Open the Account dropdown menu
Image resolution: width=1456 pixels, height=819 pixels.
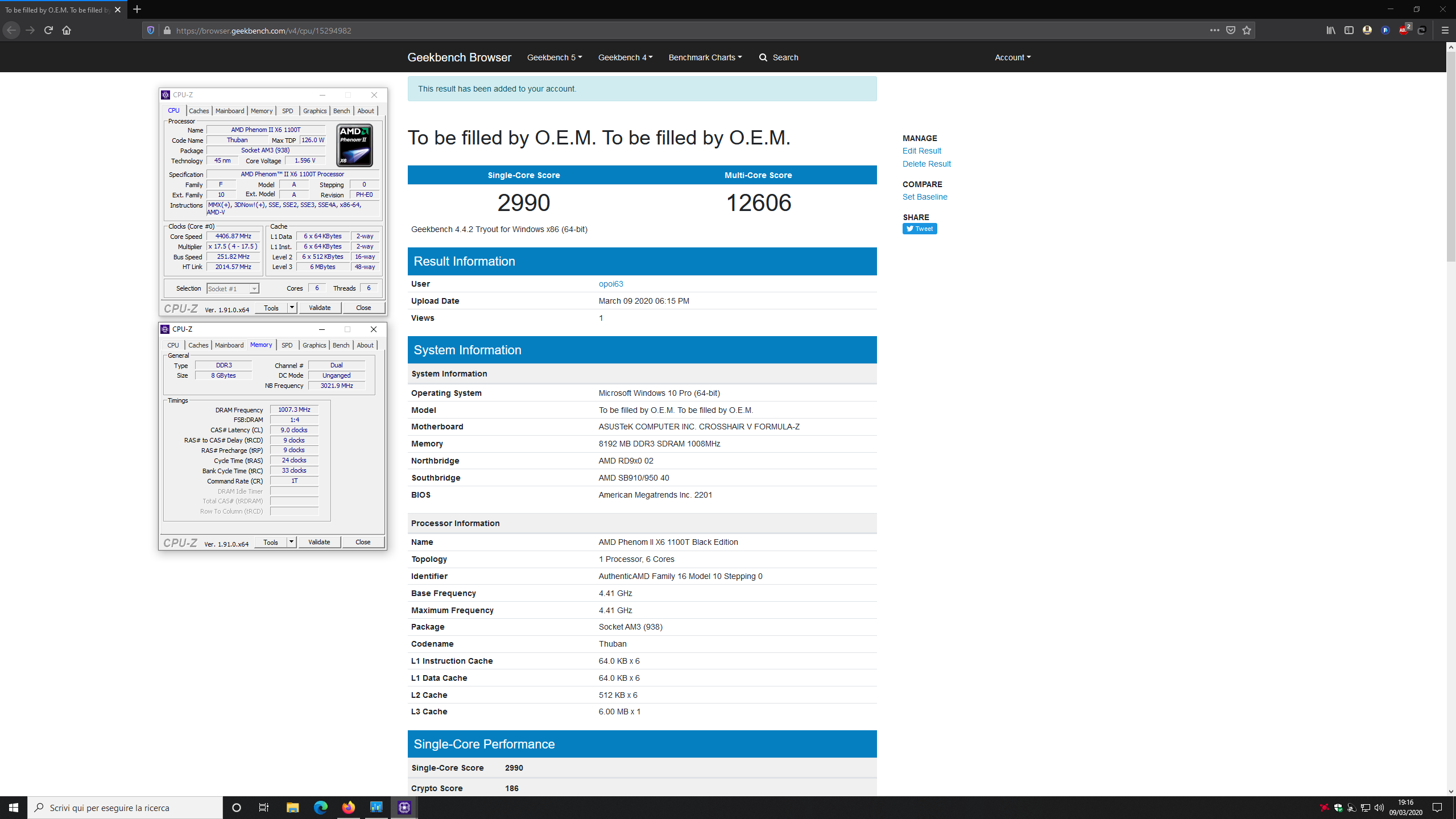click(1012, 57)
